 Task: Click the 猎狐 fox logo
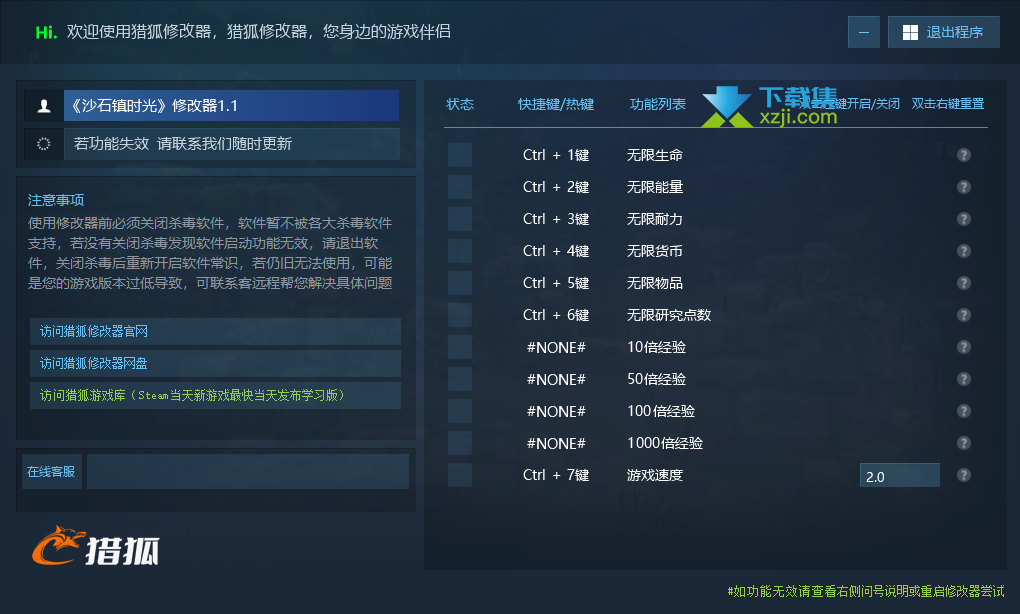pos(96,546)
